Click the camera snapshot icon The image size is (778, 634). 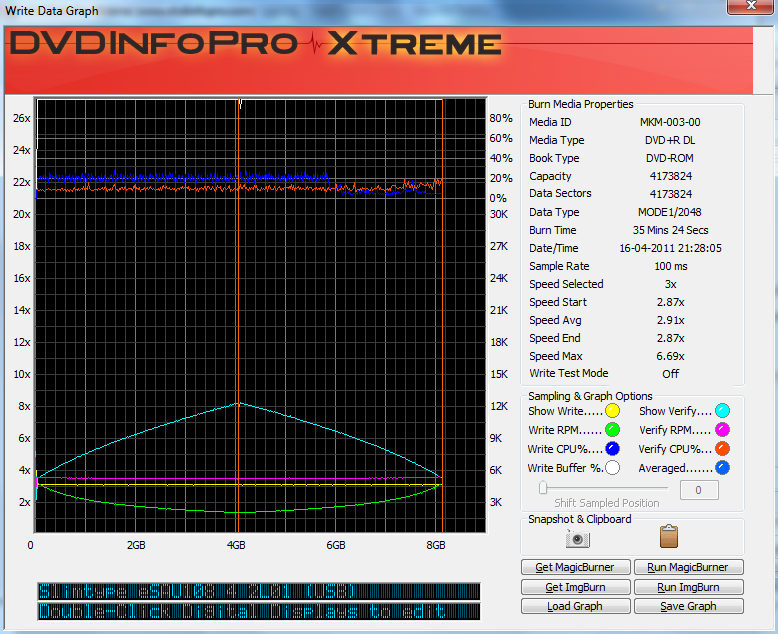(578, 538)
